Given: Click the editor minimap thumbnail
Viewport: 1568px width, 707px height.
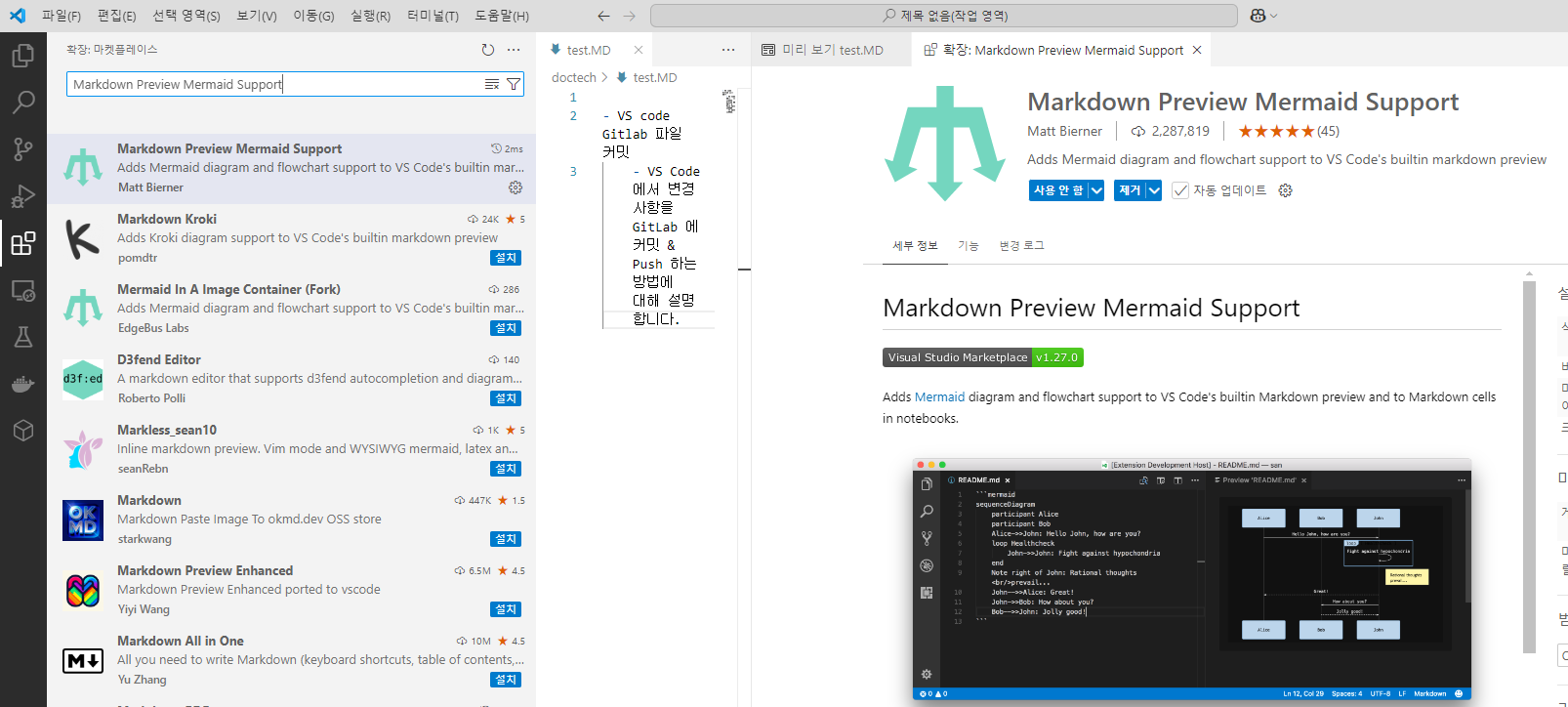Looking at the screenshot, I should pos(728,102).
